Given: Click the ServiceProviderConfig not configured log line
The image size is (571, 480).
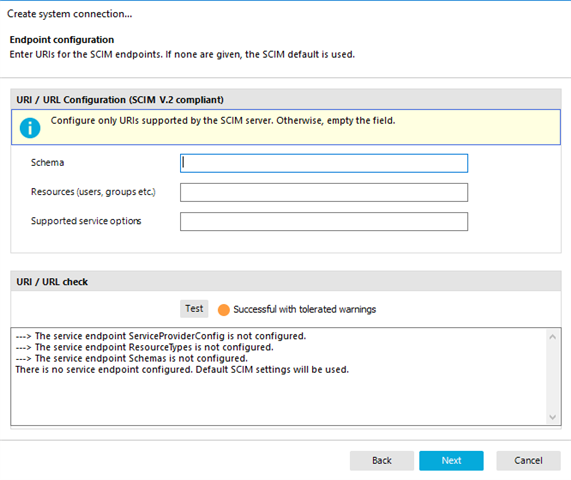Looking at the screenshot, I should [161, 336].
